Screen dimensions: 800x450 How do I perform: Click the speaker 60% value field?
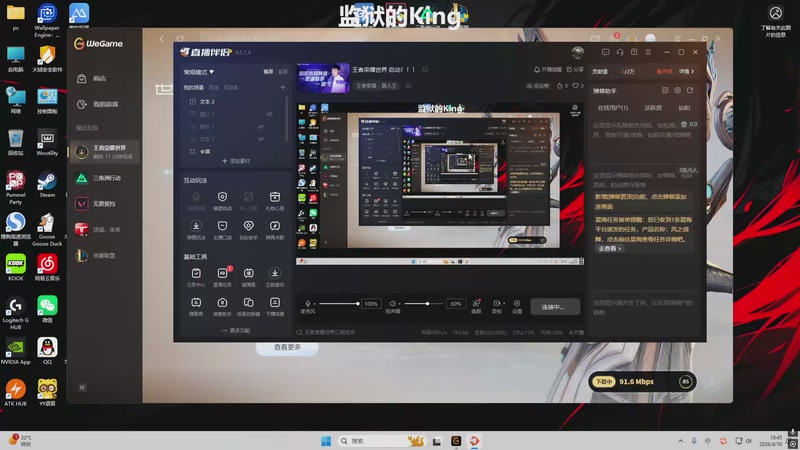(456, 304)
